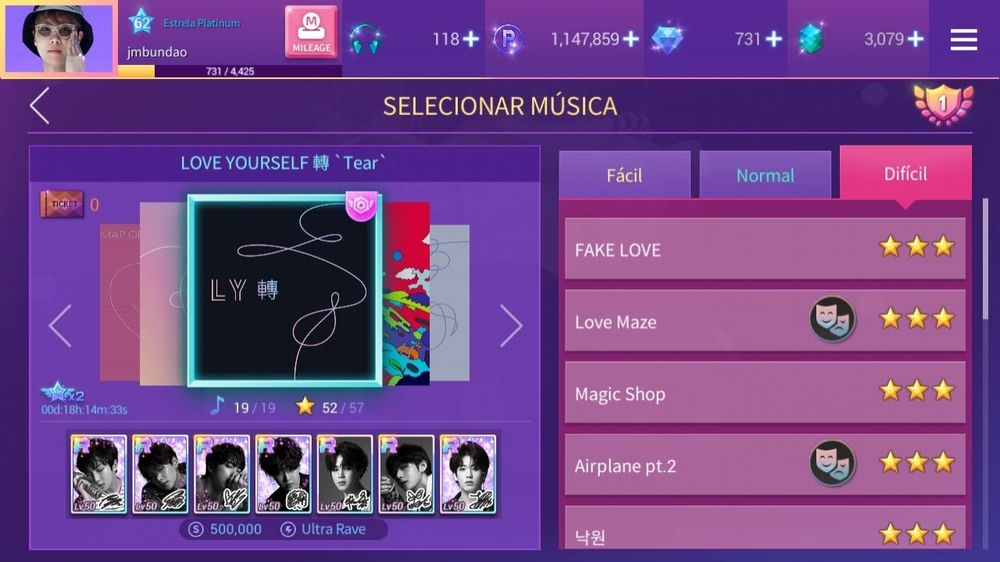Click the theater masks icon on Love Maze
Screen dimensions: 1000x562
point(832,320)
